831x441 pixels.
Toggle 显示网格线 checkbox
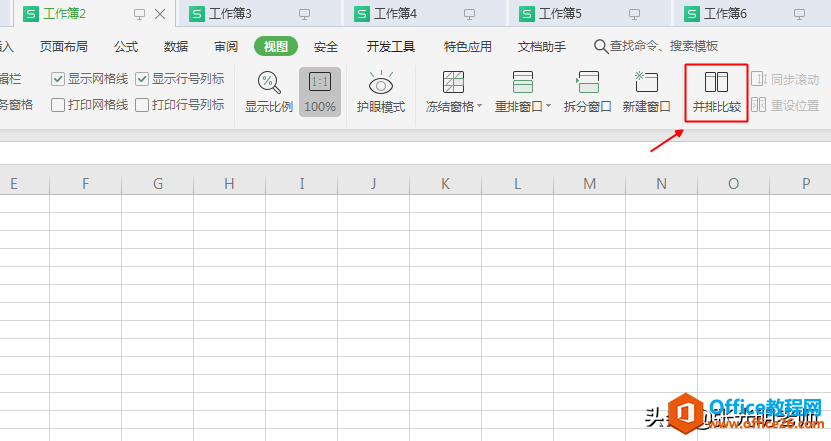coord(58,80)
